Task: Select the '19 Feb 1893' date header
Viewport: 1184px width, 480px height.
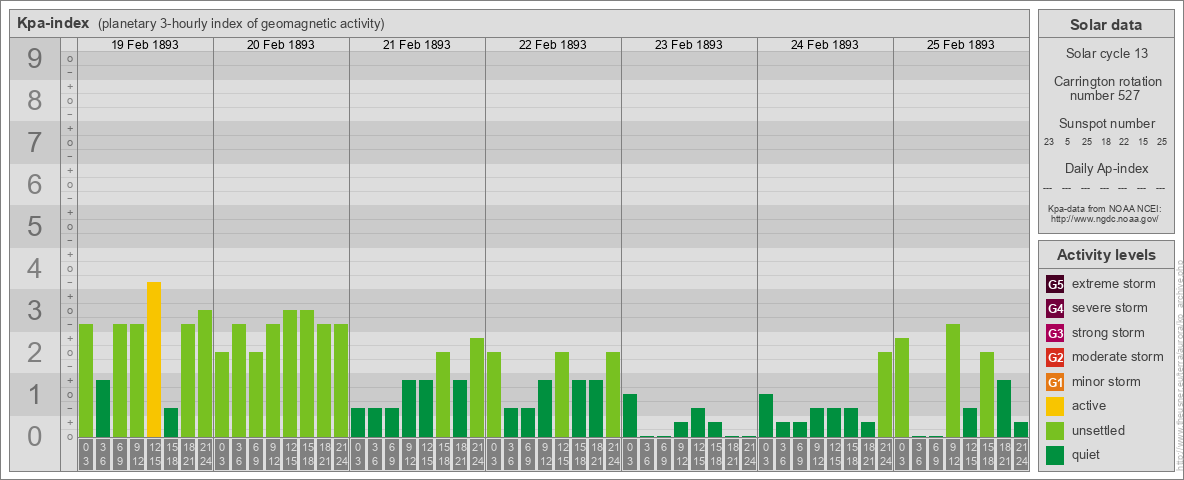Action: pyautogui.click(x=145, y=45)
